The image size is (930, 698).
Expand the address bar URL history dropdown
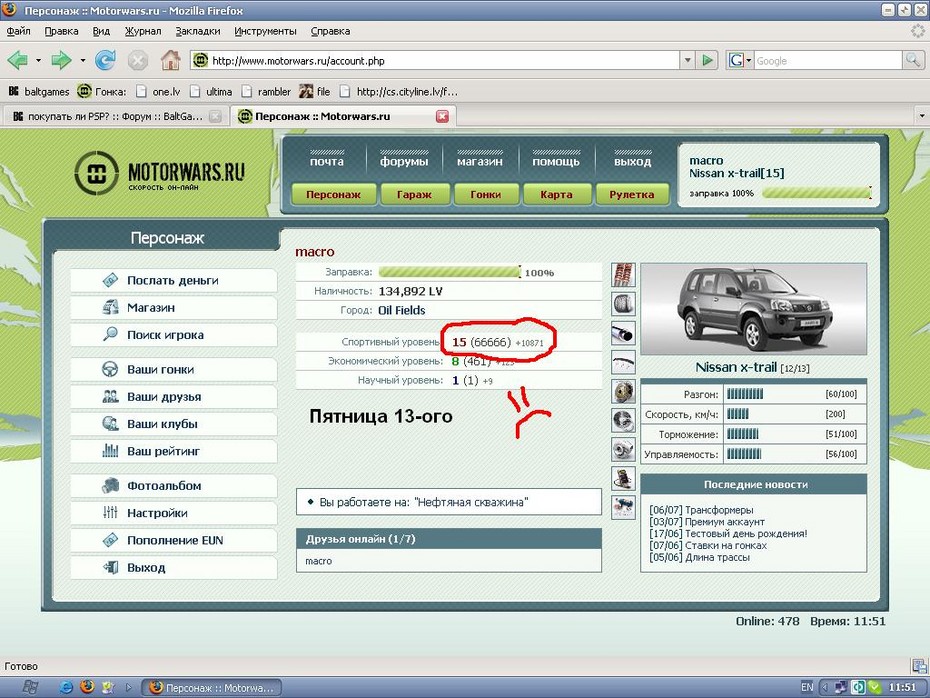[x=687, y=60]
